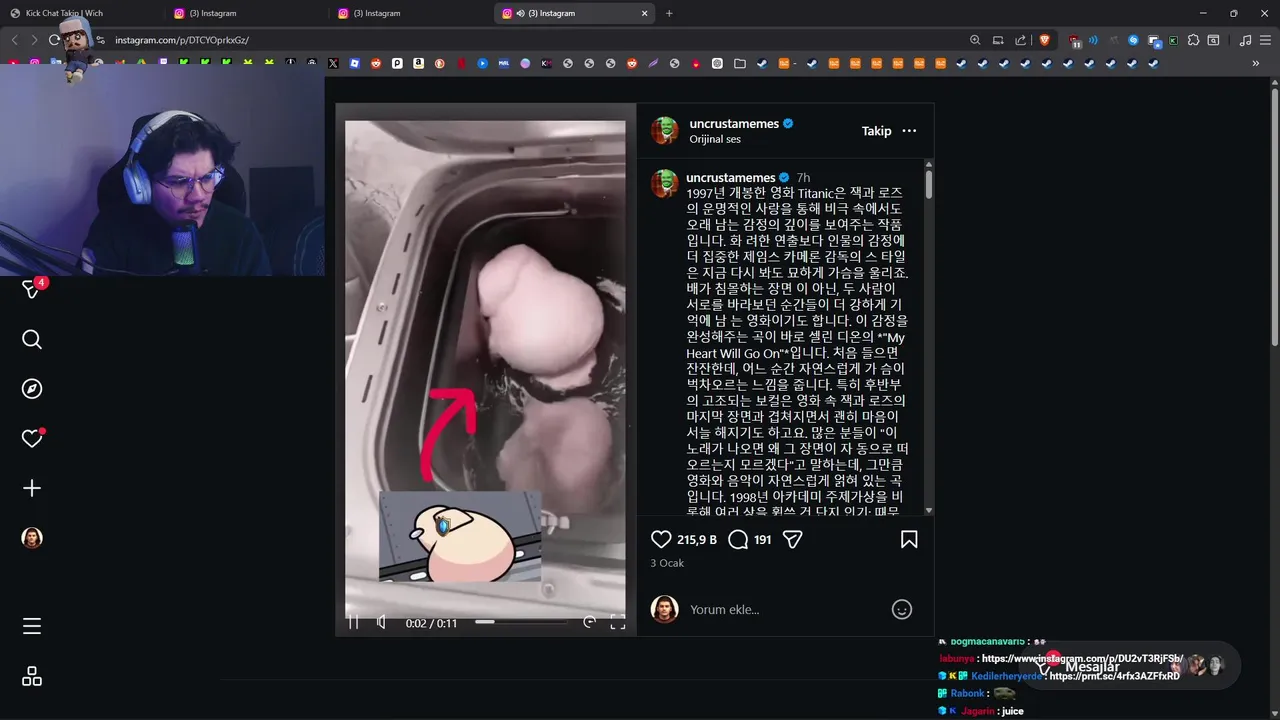
Task: Open the Explore compass icon
Action: [x=32, y=389]
